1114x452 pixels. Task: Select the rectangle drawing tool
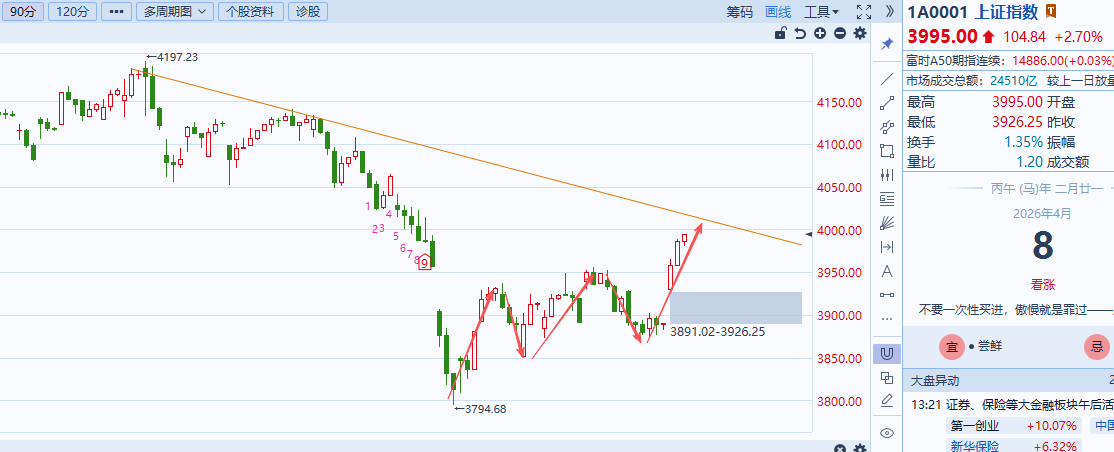(x=886, y=151)
